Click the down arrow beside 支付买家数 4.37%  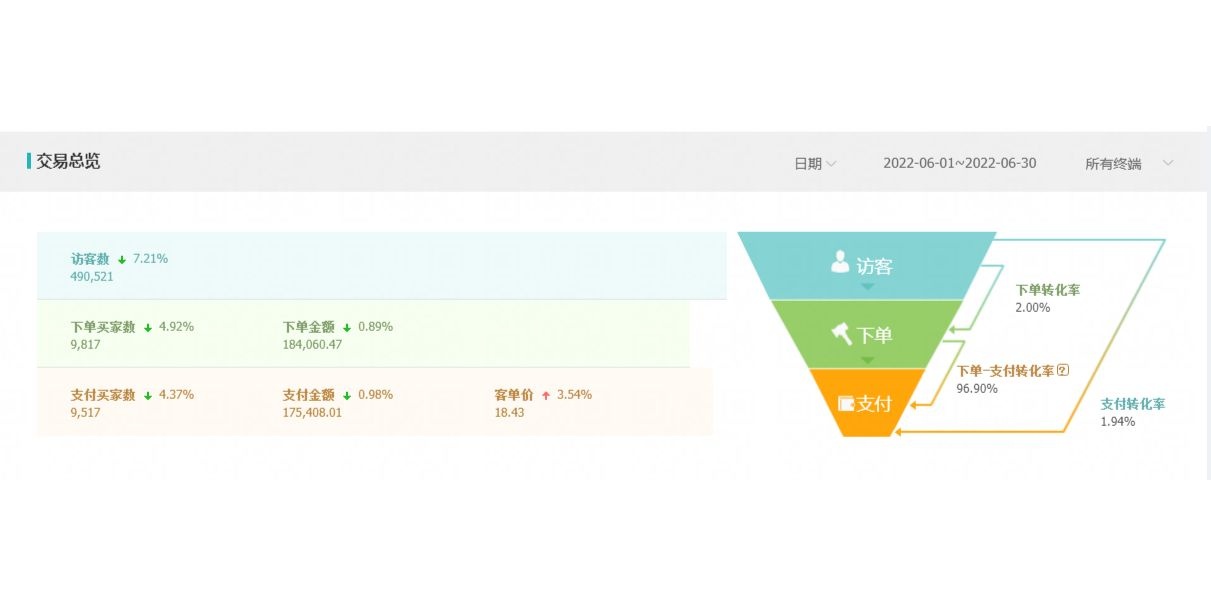coord(147,395)
